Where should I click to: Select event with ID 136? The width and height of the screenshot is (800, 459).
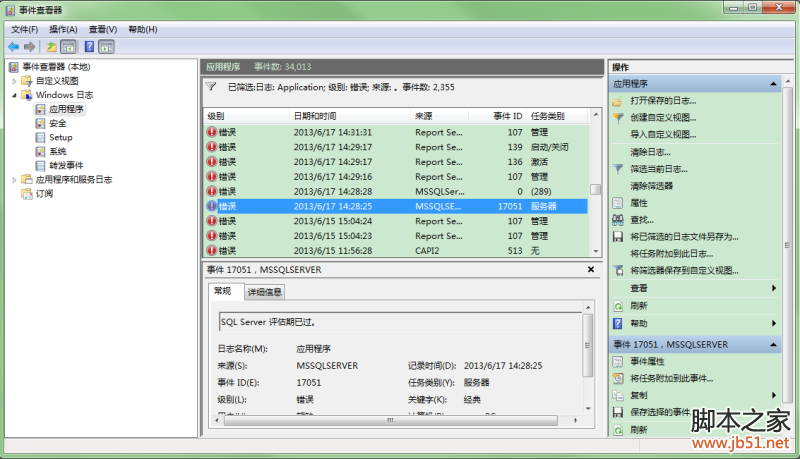tap(396, 162)
